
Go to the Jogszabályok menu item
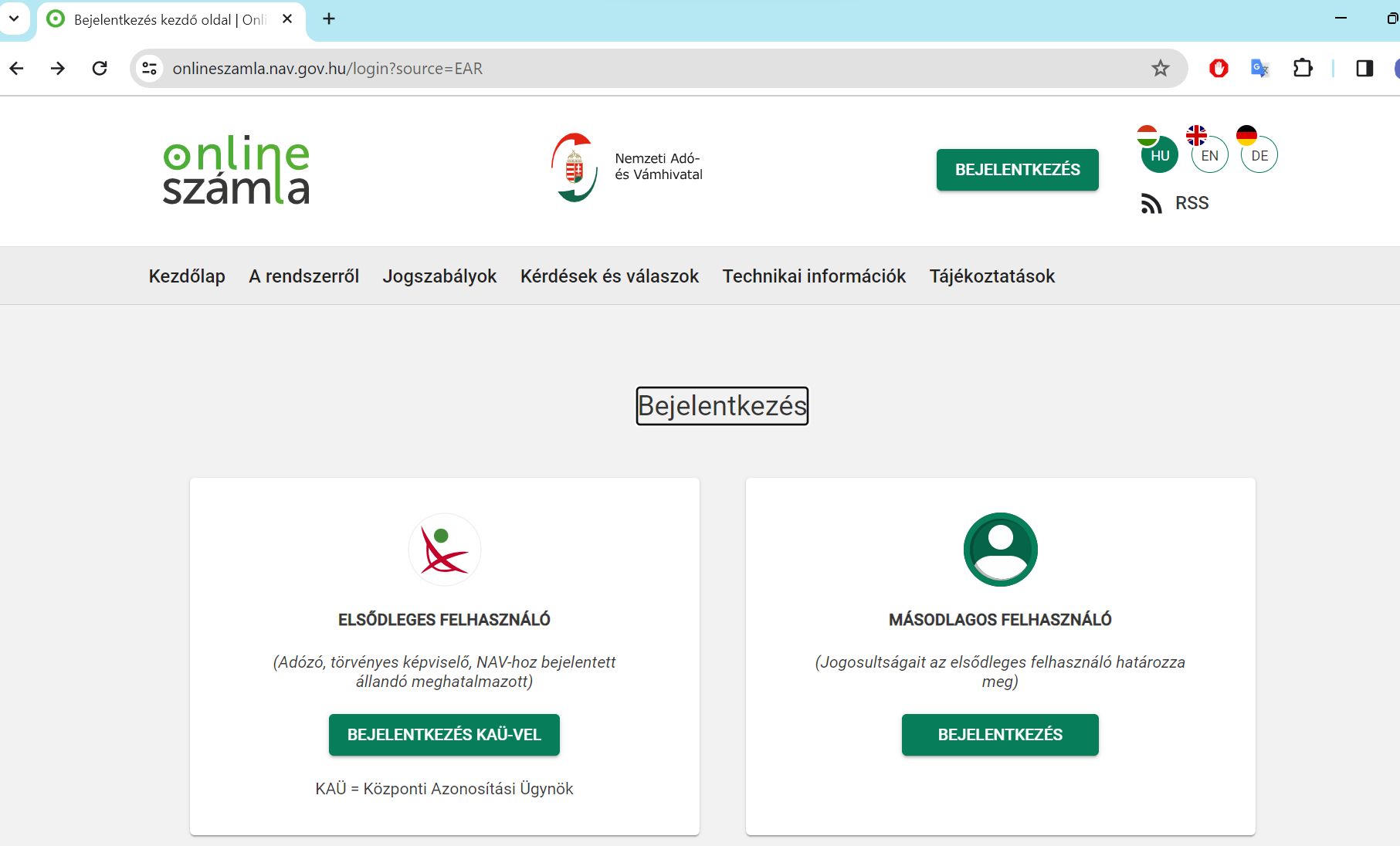(439, 276)
